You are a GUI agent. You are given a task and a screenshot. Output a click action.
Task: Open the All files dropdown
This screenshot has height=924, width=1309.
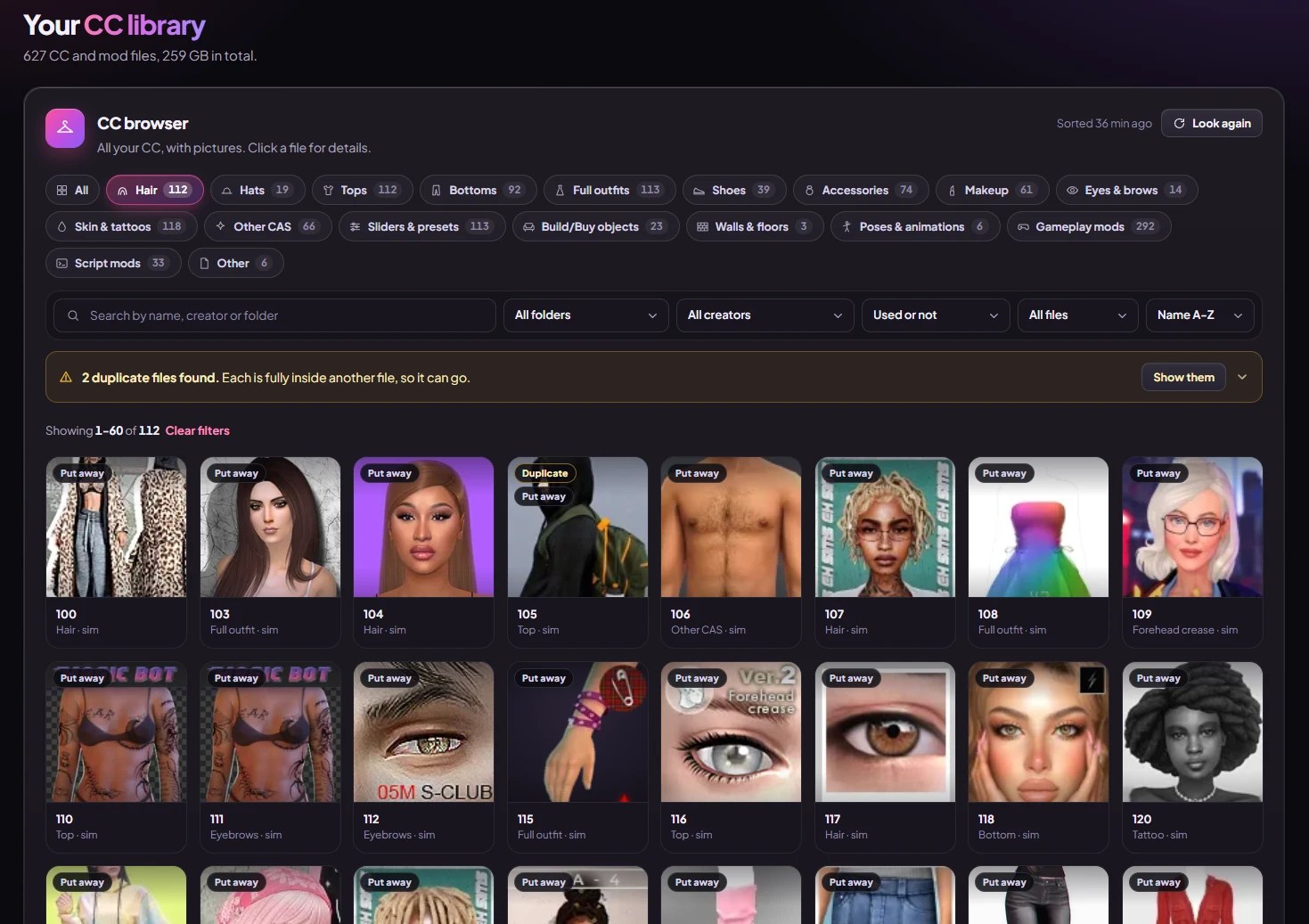1077,315
